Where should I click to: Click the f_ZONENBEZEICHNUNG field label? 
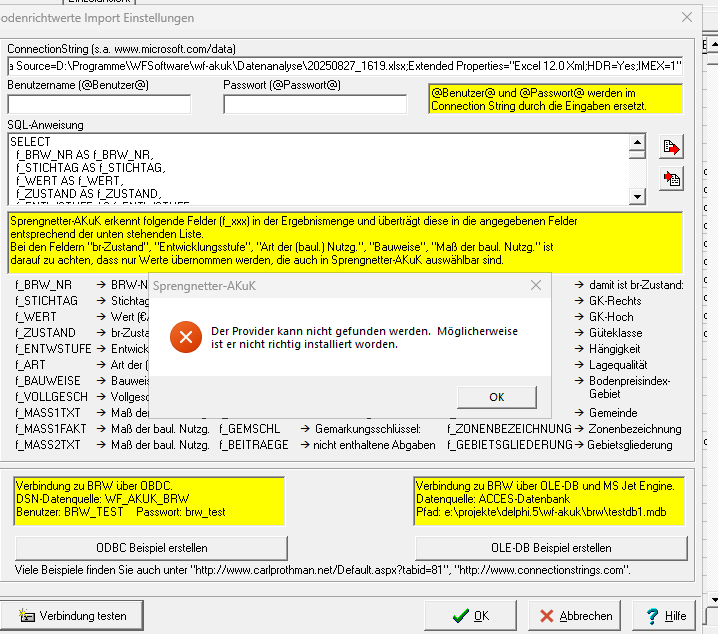click(510, 429)
